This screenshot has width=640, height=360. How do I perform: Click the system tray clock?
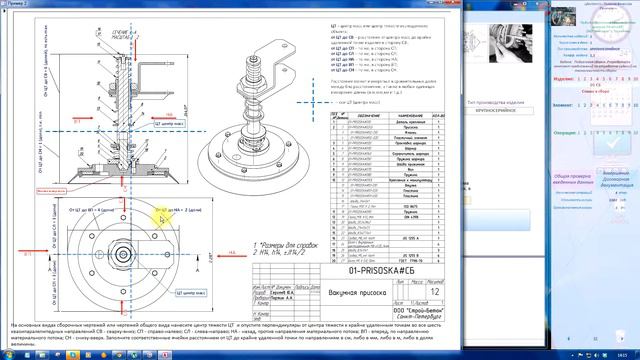tap(622, 356)
